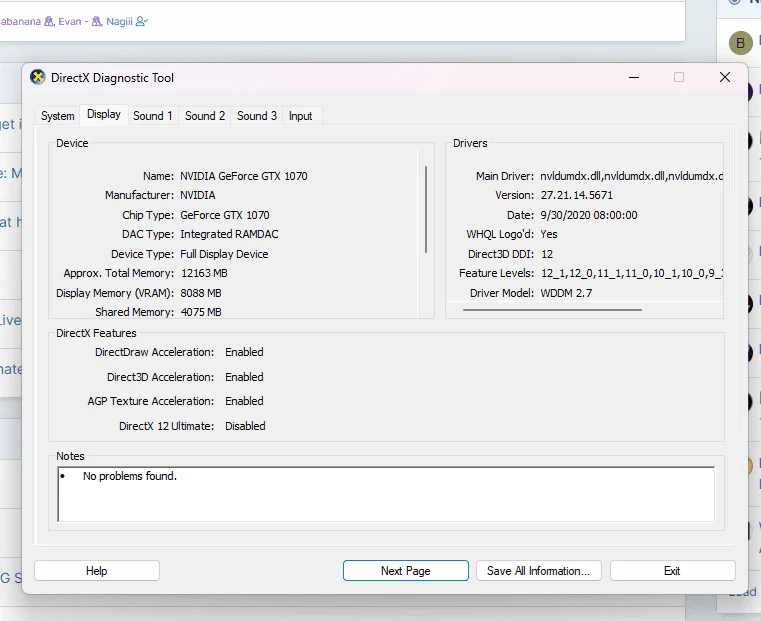Screen dimensions: 761x621
Task: Click inside the Notes text box
Action: [386, 494]
